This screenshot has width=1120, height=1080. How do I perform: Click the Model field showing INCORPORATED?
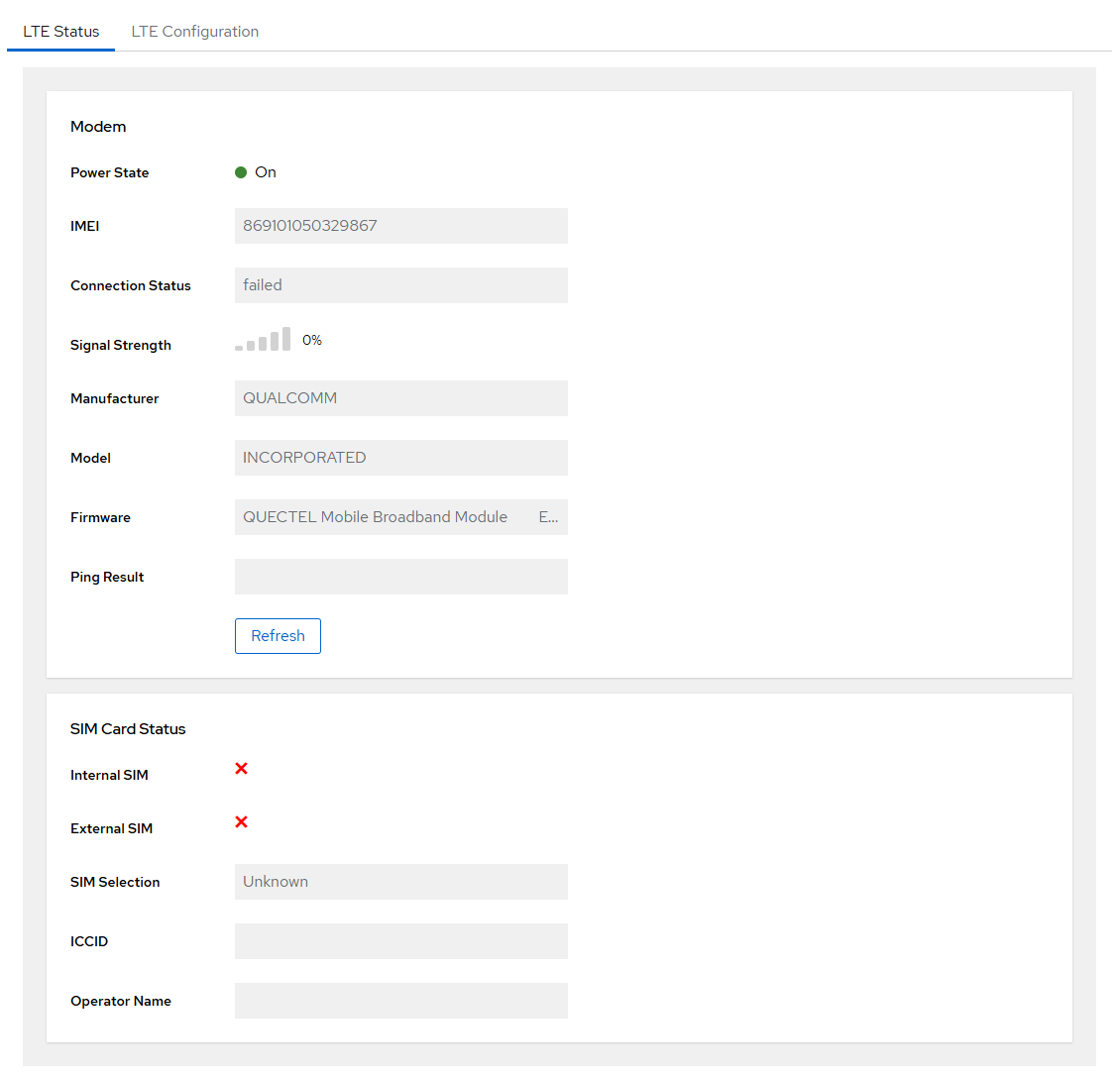pos(400,458)
